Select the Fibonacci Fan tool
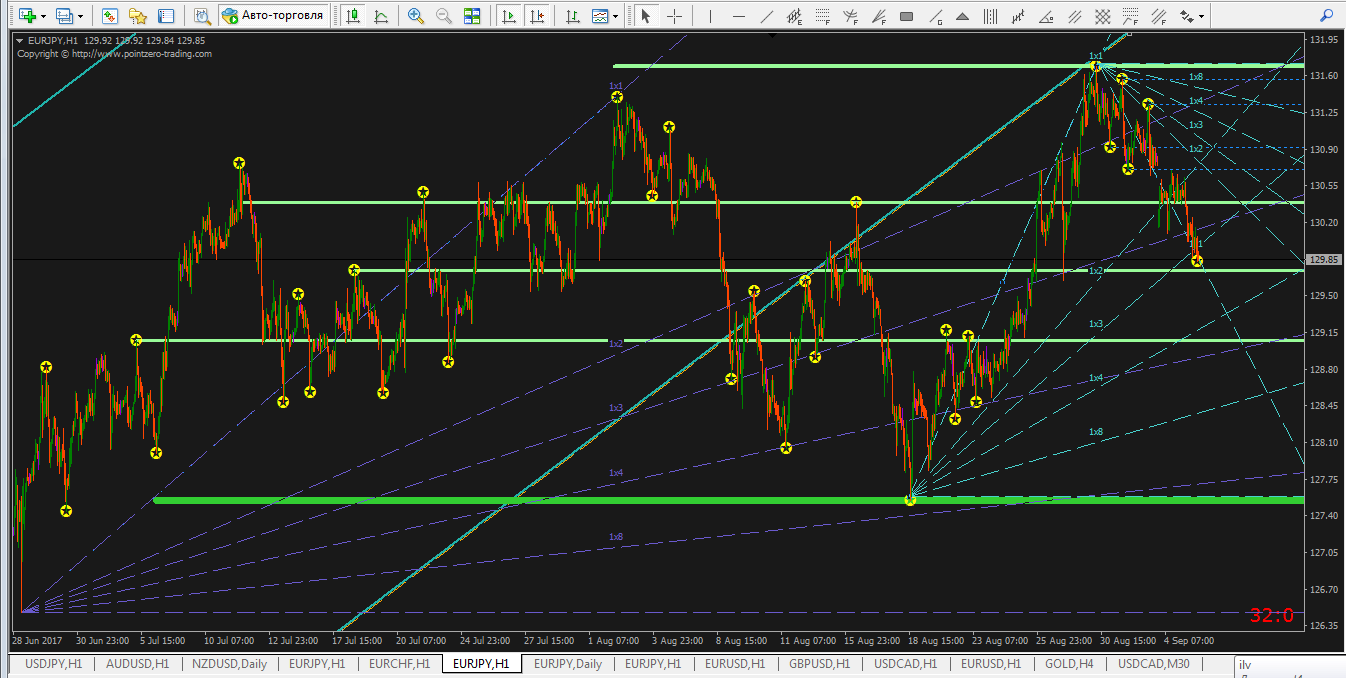1346x678 pixels. [879, 16]
